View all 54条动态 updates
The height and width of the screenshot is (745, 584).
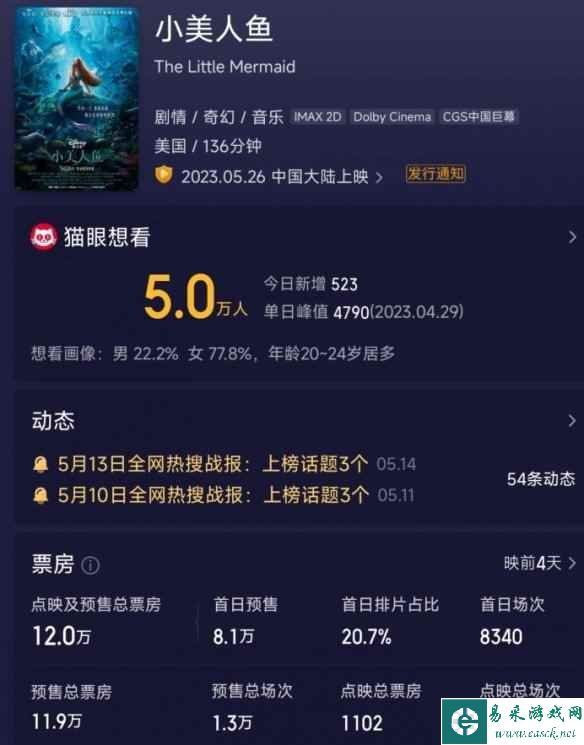point(541,479)
